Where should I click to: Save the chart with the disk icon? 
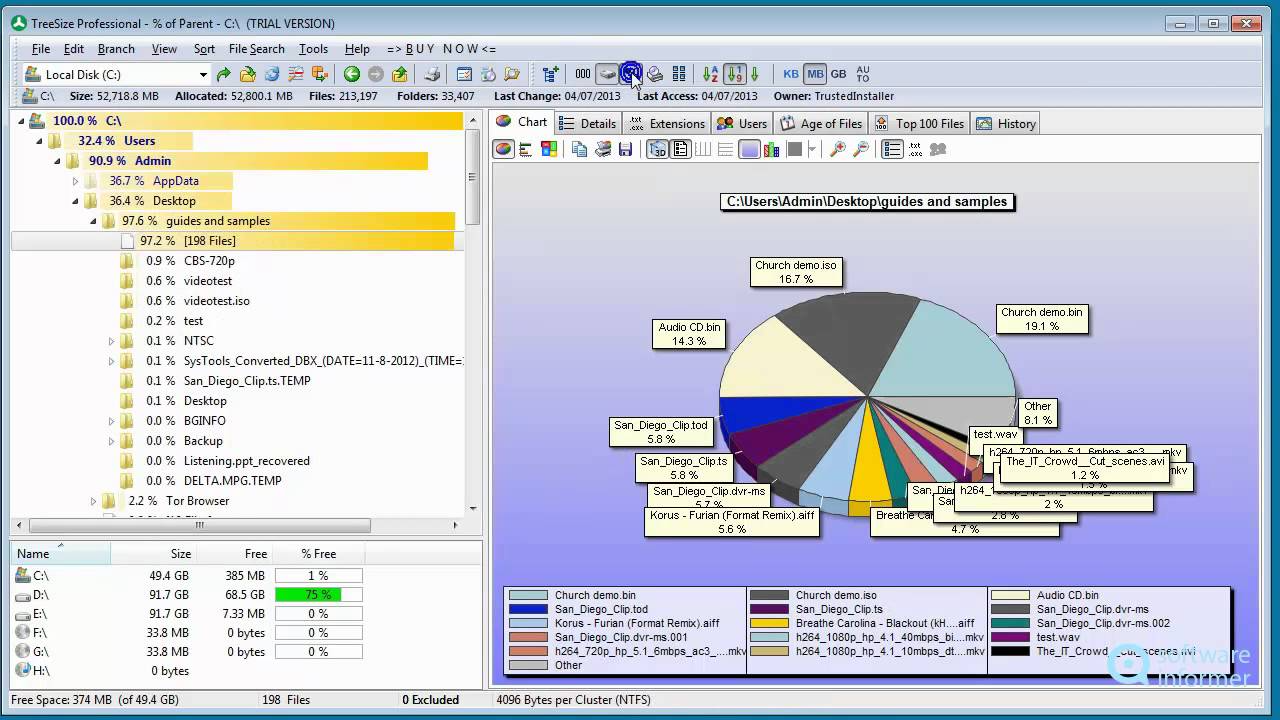(x=624, y=148)
